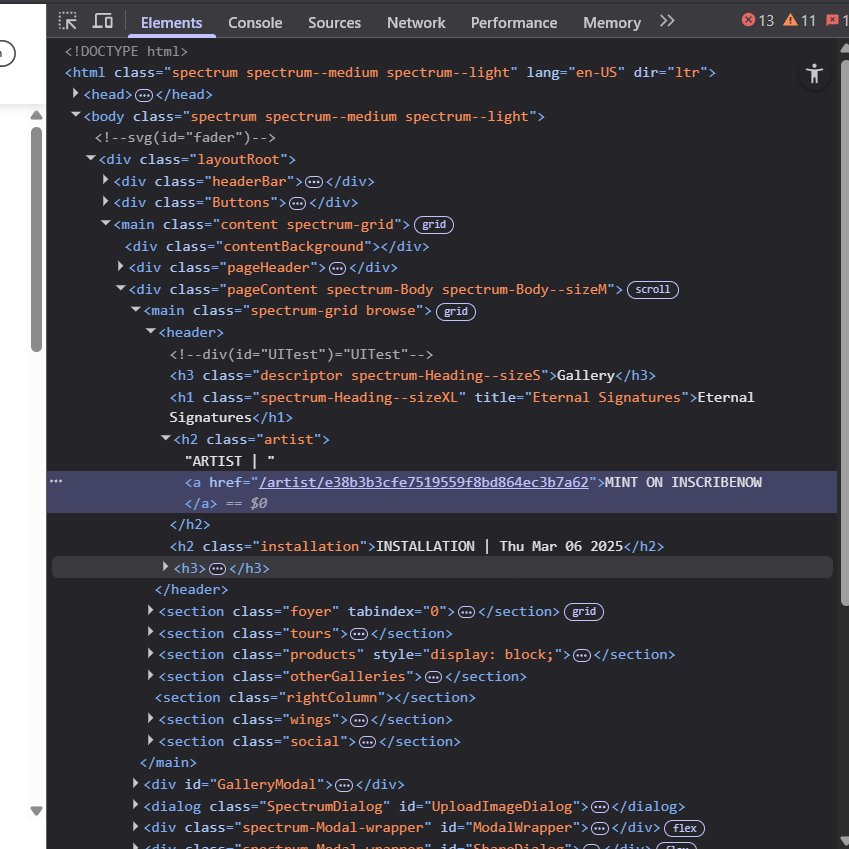The width and height of the screenshot is (849, 849).
Task: Collapse the header element
Action: (x=151, y=331)
